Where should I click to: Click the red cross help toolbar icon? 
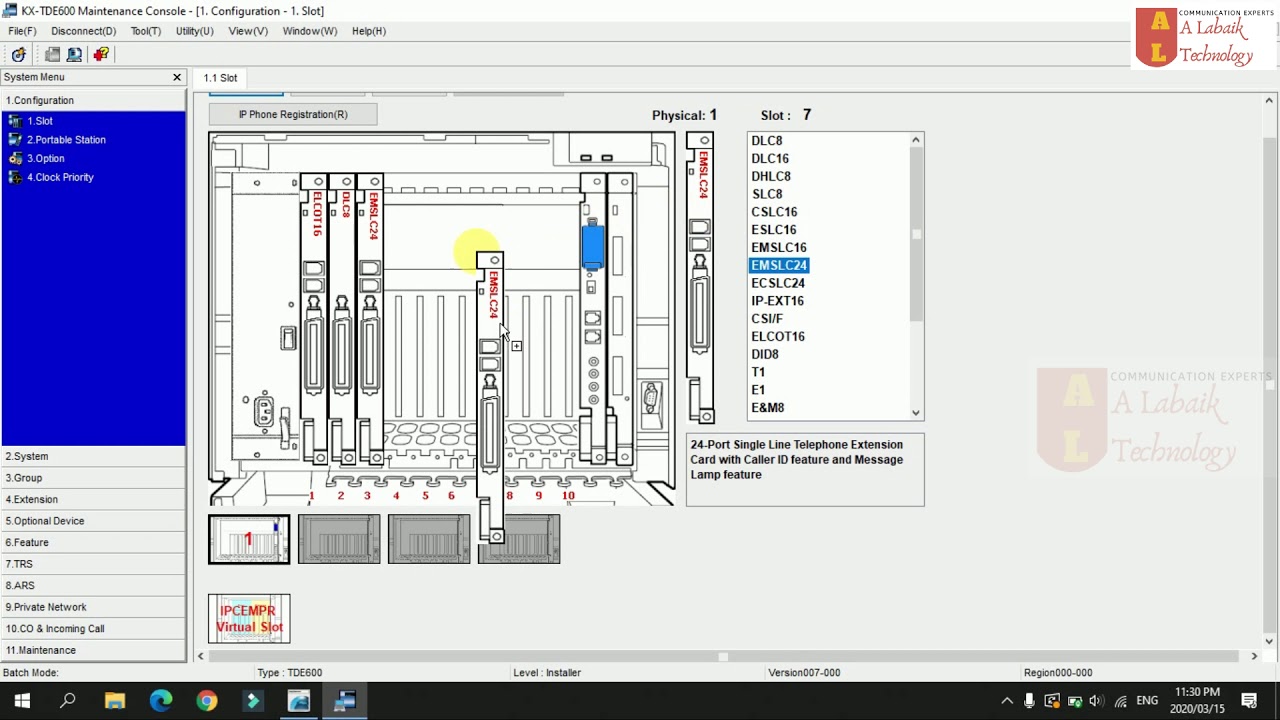point(101,55)
